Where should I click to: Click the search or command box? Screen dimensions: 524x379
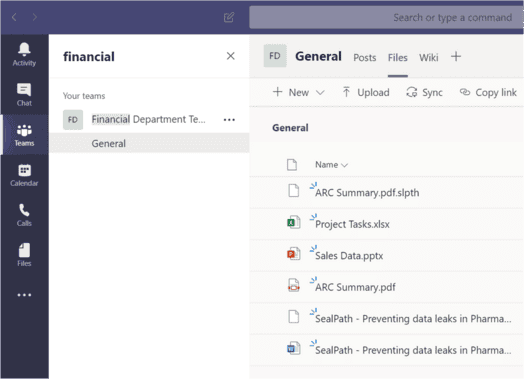tap(386, 17)
